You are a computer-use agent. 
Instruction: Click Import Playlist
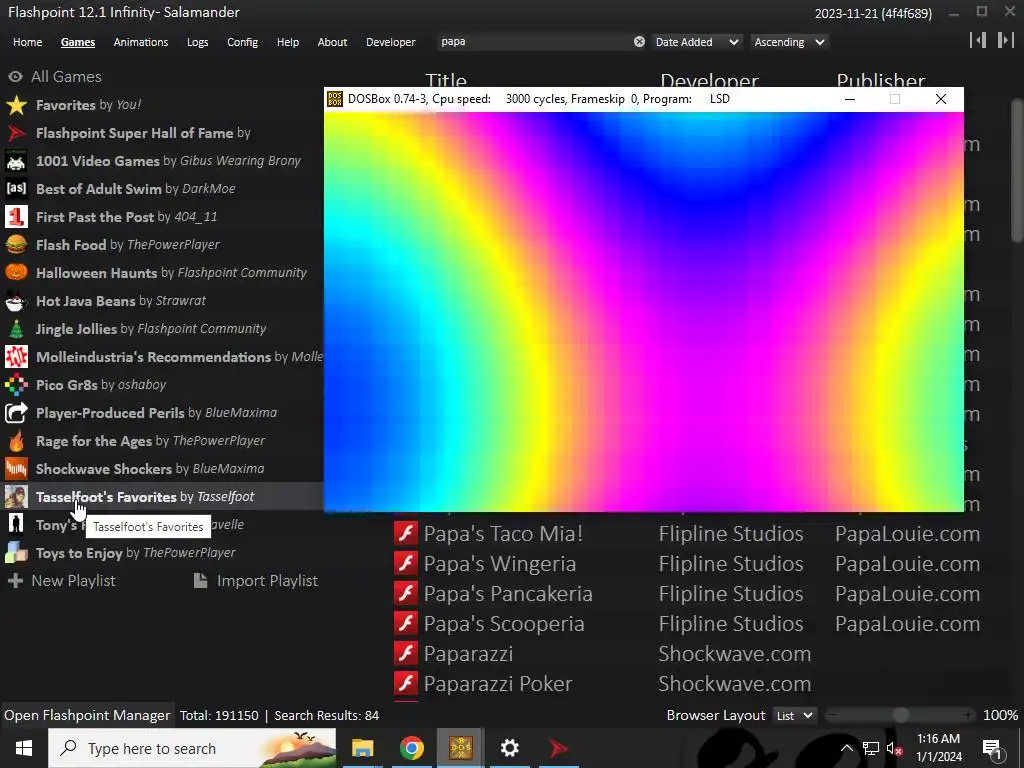pos(256,581)
